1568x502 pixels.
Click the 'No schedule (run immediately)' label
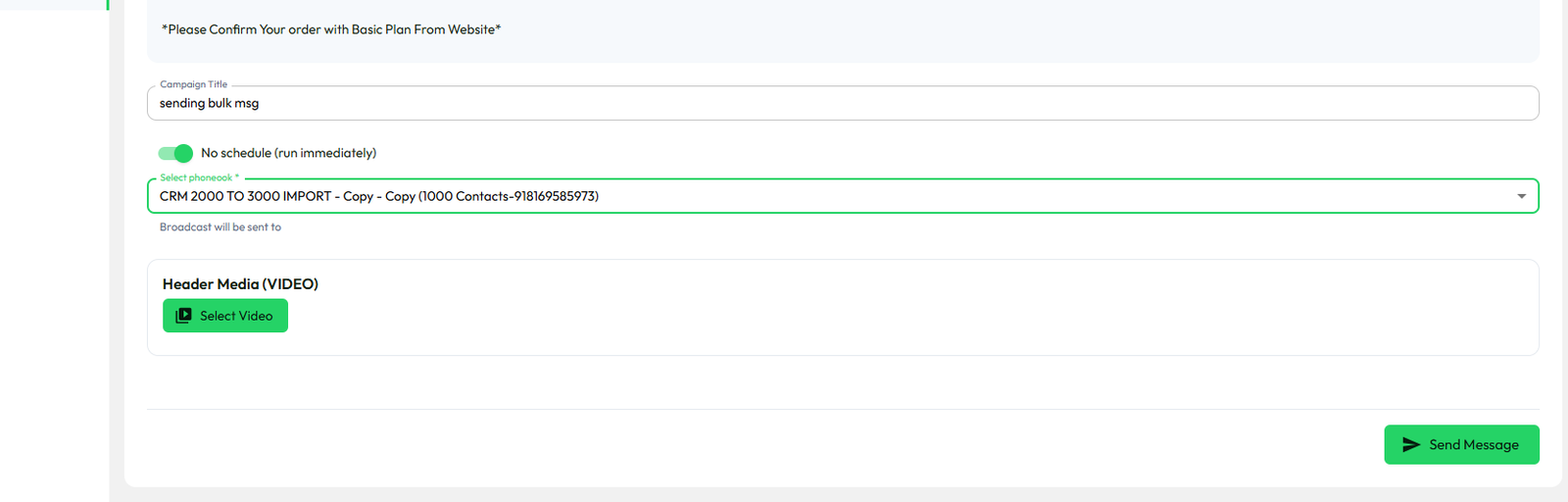point(288,153)
